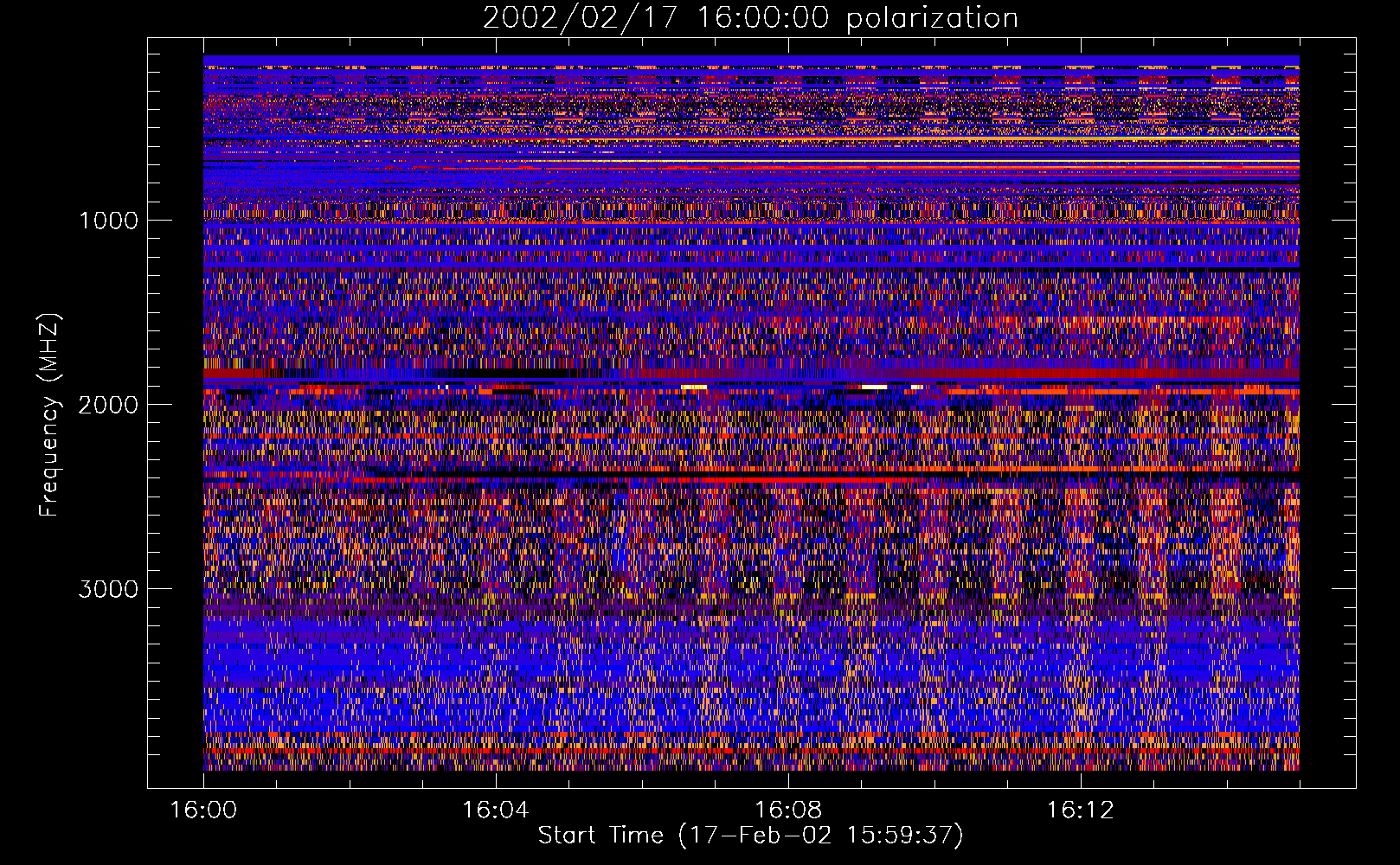Image resolution: width=1400 pixels, height=865 pixels.
Task: Click the plot title "2002/02/17 16:00:00 polarization"
Action: 750,18
